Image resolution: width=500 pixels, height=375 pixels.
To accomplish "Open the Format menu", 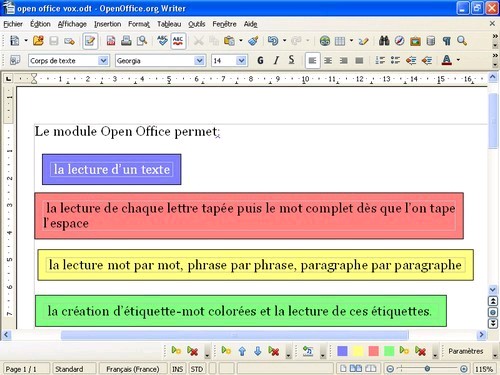I will 139,24.
